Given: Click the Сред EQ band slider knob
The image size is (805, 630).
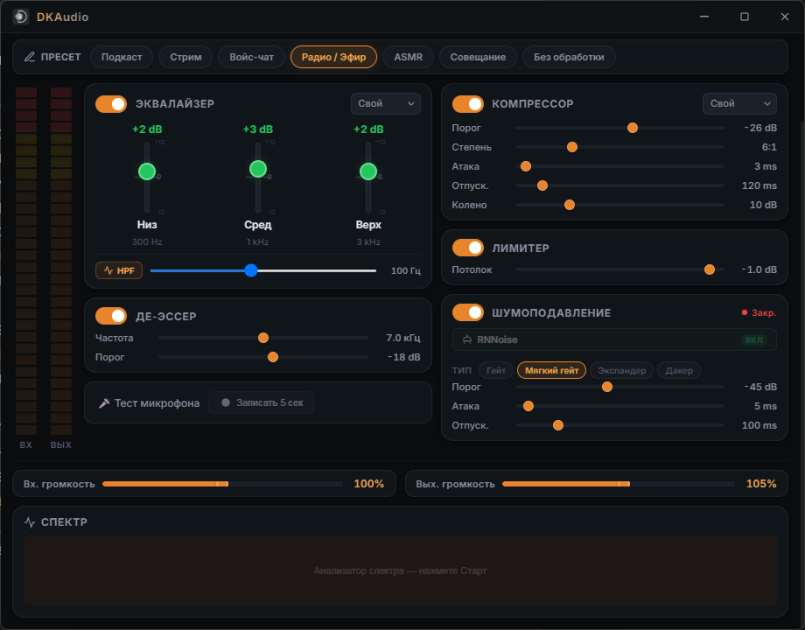Looking at the screenshot, I should pyautogui.click(x=258, y=169).
